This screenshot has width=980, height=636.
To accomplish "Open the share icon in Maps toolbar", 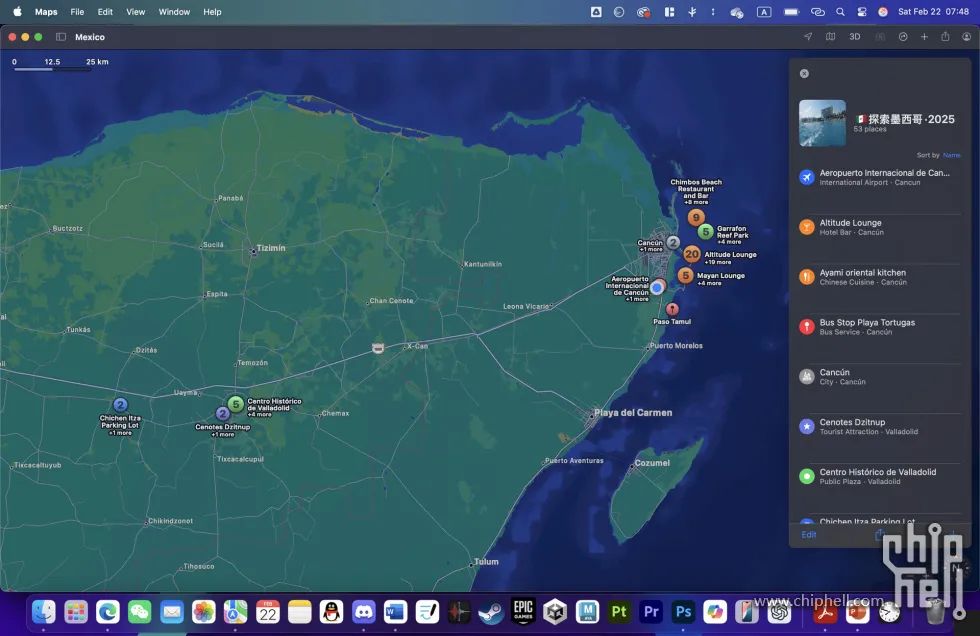I will [x=945, y=37].
